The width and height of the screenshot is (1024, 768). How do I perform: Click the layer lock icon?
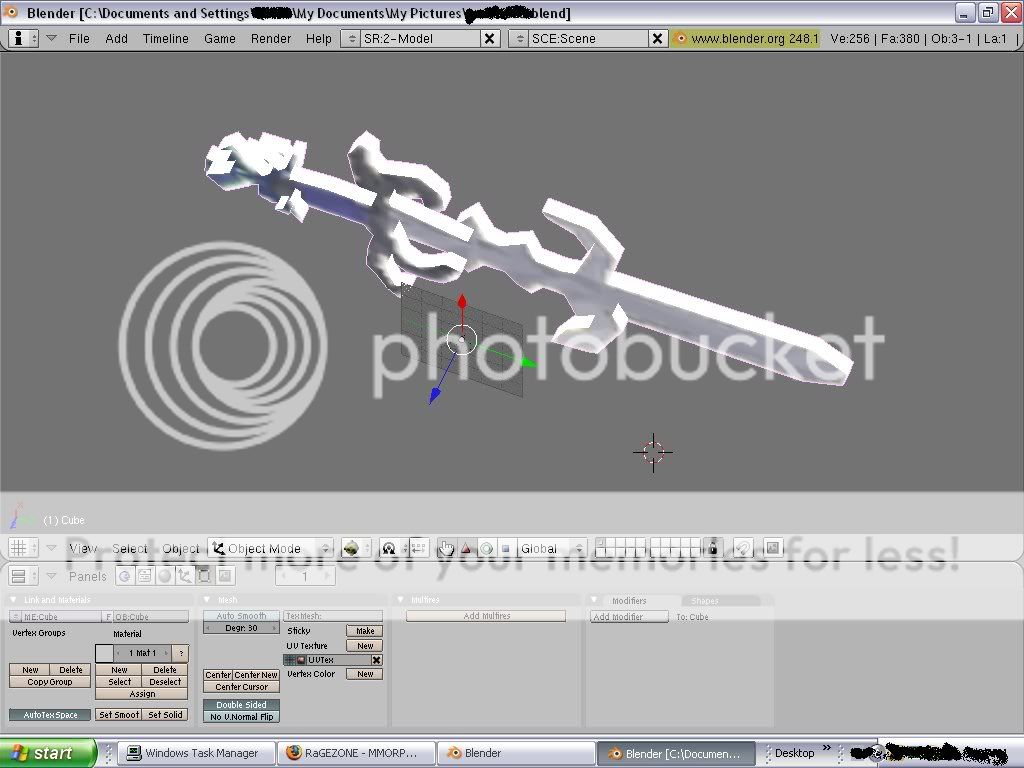point(712,548)
